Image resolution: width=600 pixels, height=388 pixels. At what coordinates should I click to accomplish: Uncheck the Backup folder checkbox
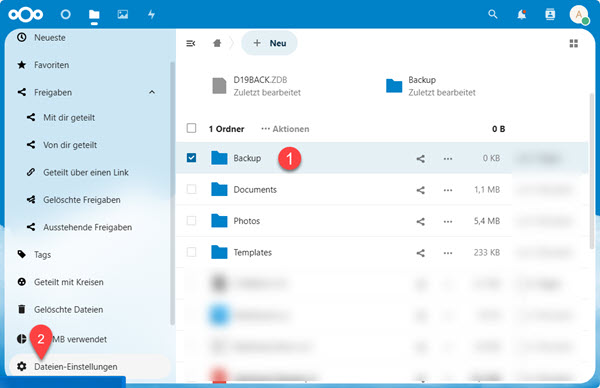coord(191,158)
